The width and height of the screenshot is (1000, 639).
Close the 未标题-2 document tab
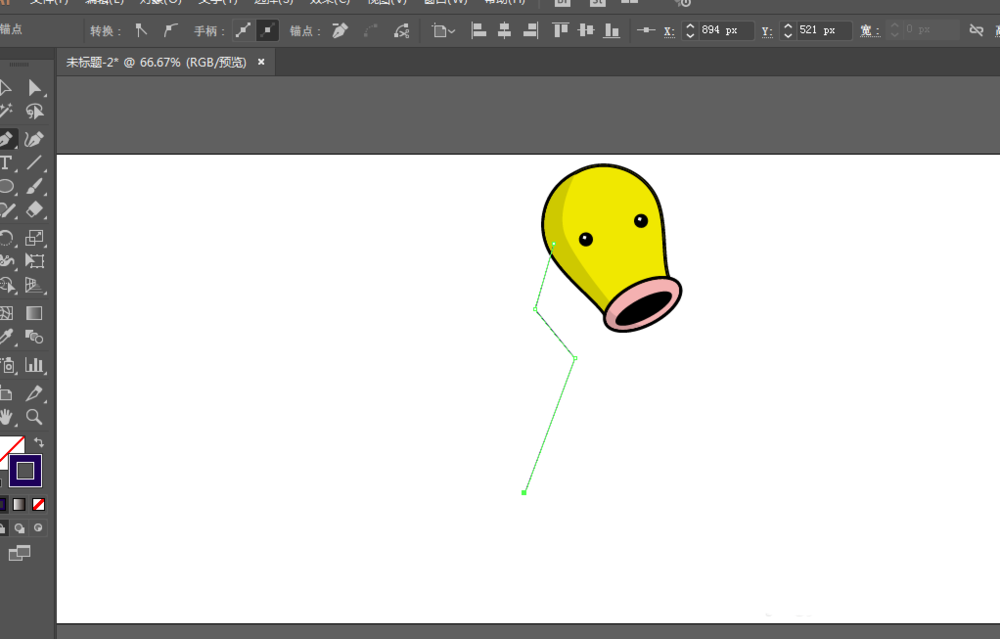[261, 62]
